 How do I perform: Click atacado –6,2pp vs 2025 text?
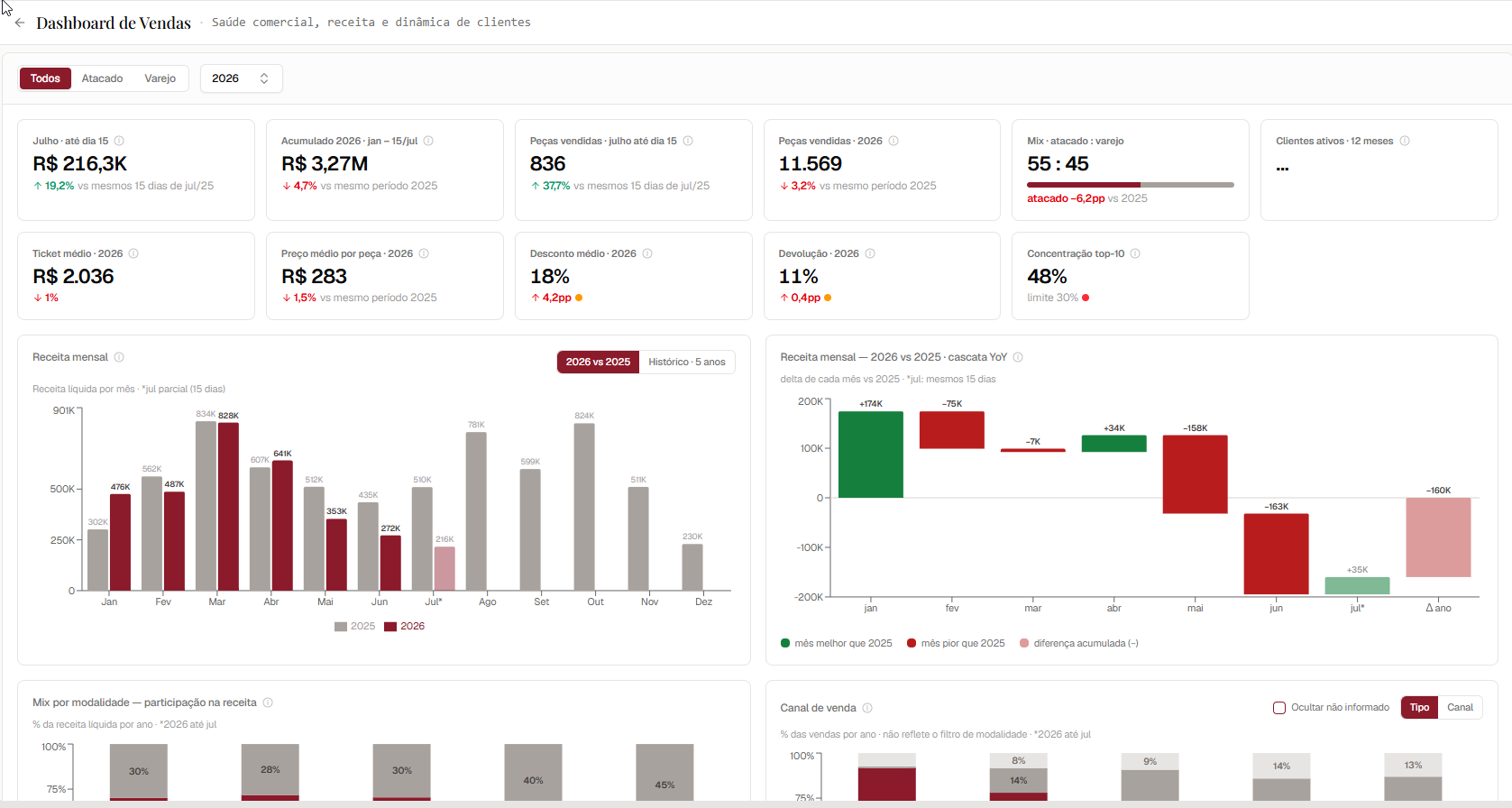click(x=1087, y=198)
